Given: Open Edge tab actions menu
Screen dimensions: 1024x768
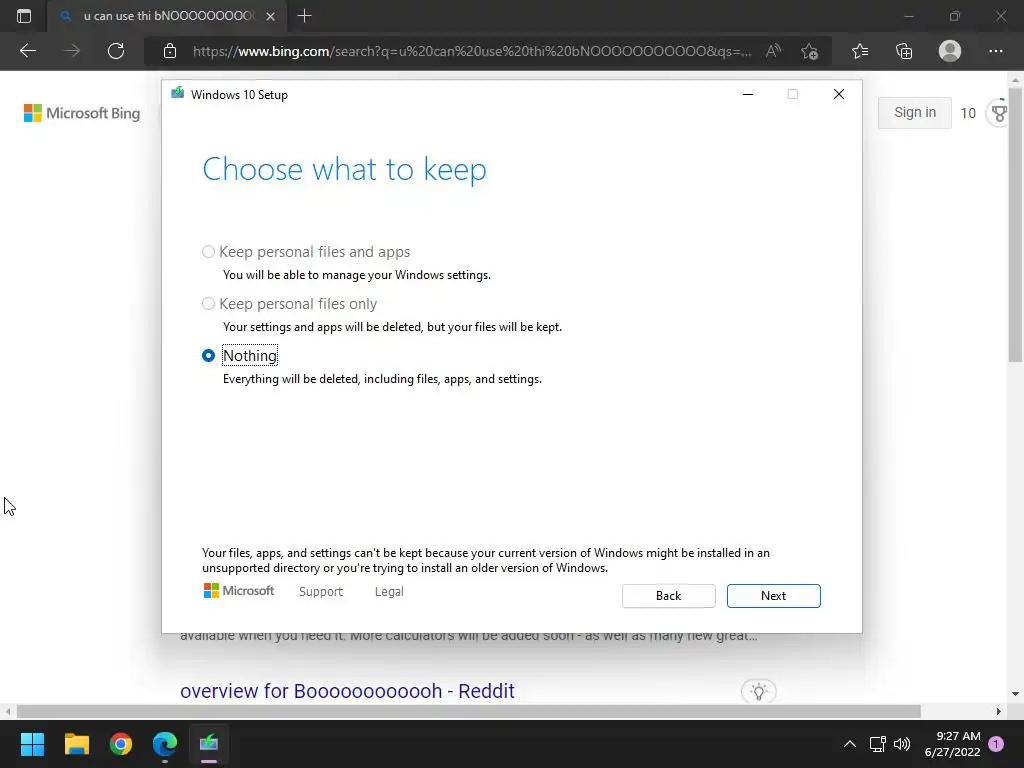Looking at the screenshot, I should tap(24, 16).
